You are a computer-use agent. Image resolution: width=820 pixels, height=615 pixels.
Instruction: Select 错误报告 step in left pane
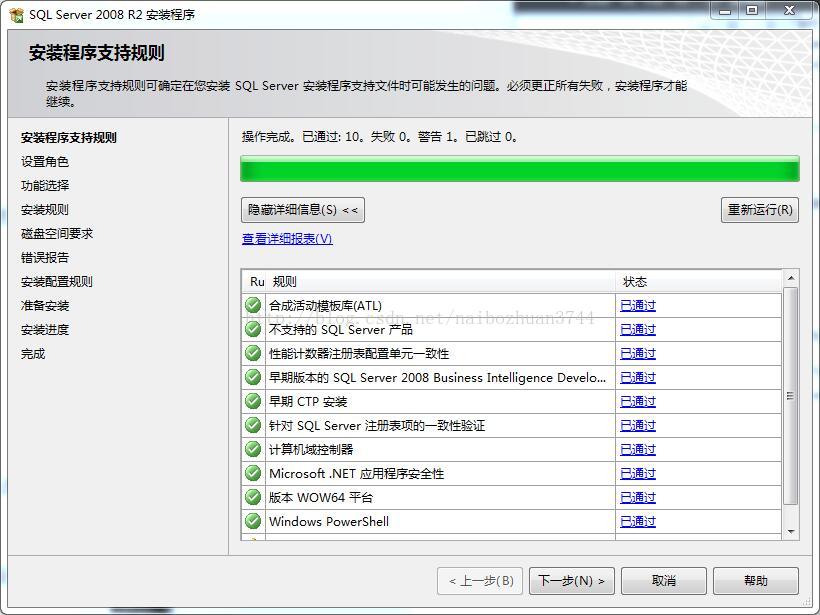pos(45,258)
